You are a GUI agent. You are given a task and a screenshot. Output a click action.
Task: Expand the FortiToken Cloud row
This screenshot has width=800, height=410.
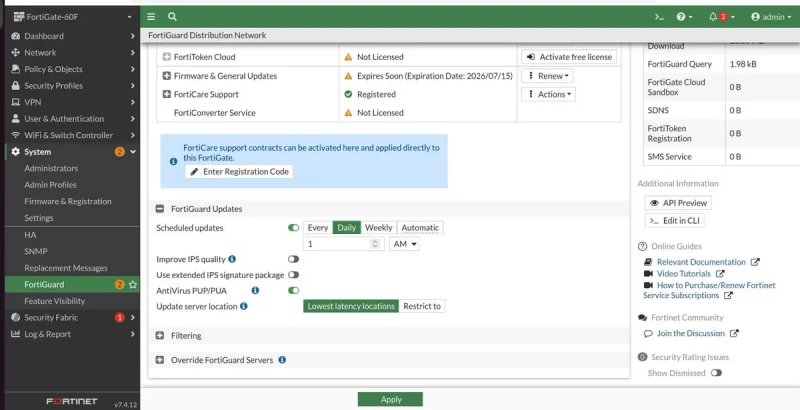[166, 57]
